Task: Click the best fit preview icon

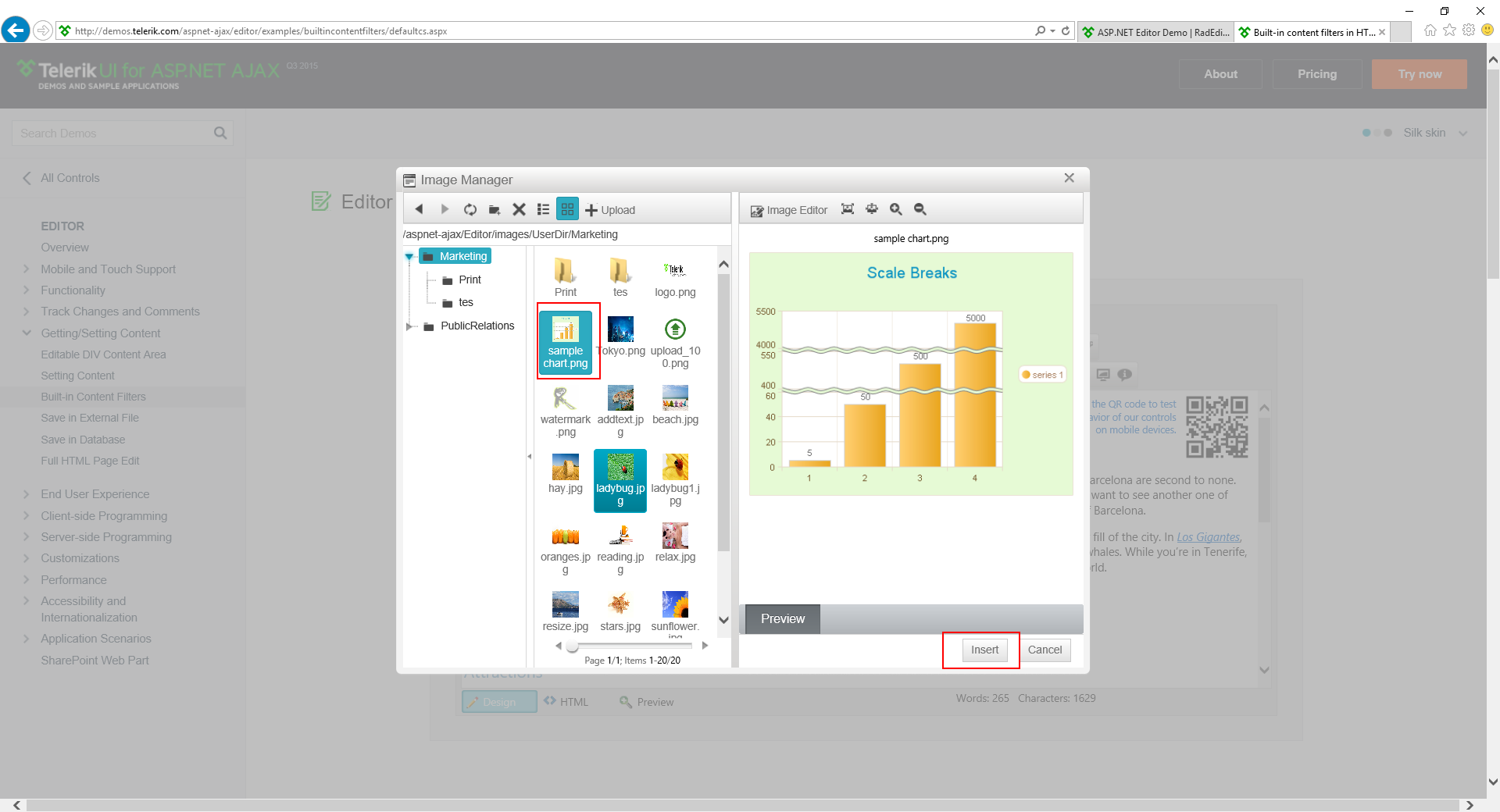Action: [848, 209]
